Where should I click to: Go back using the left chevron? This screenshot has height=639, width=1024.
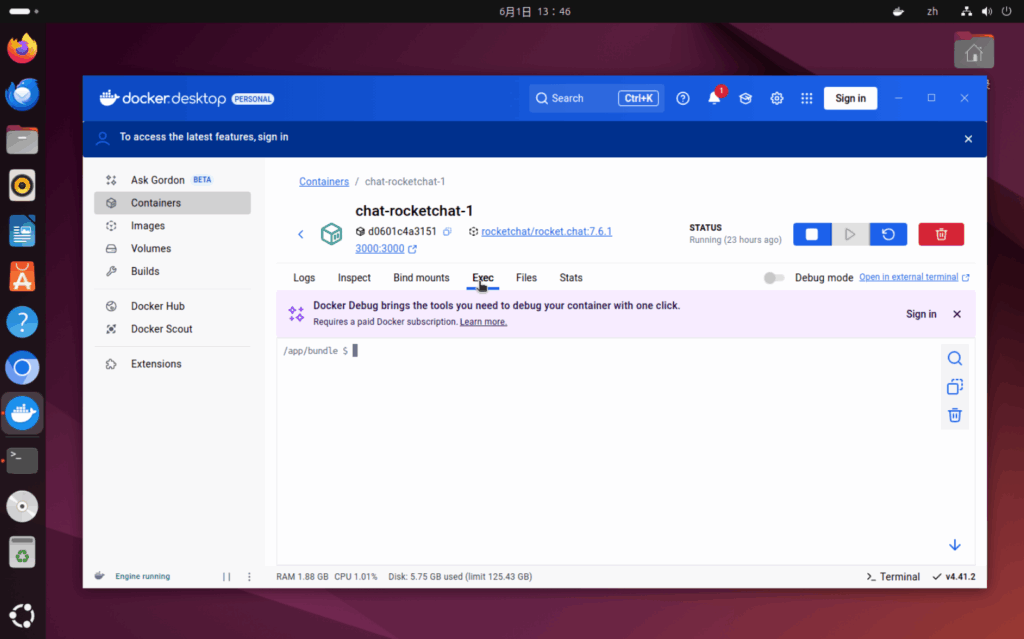301,234
